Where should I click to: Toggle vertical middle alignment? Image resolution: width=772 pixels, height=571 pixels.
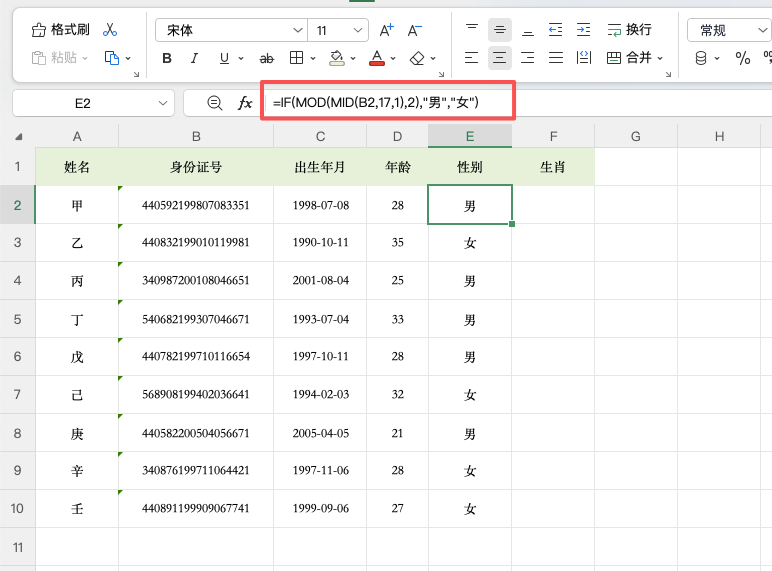tap(500, 30)
